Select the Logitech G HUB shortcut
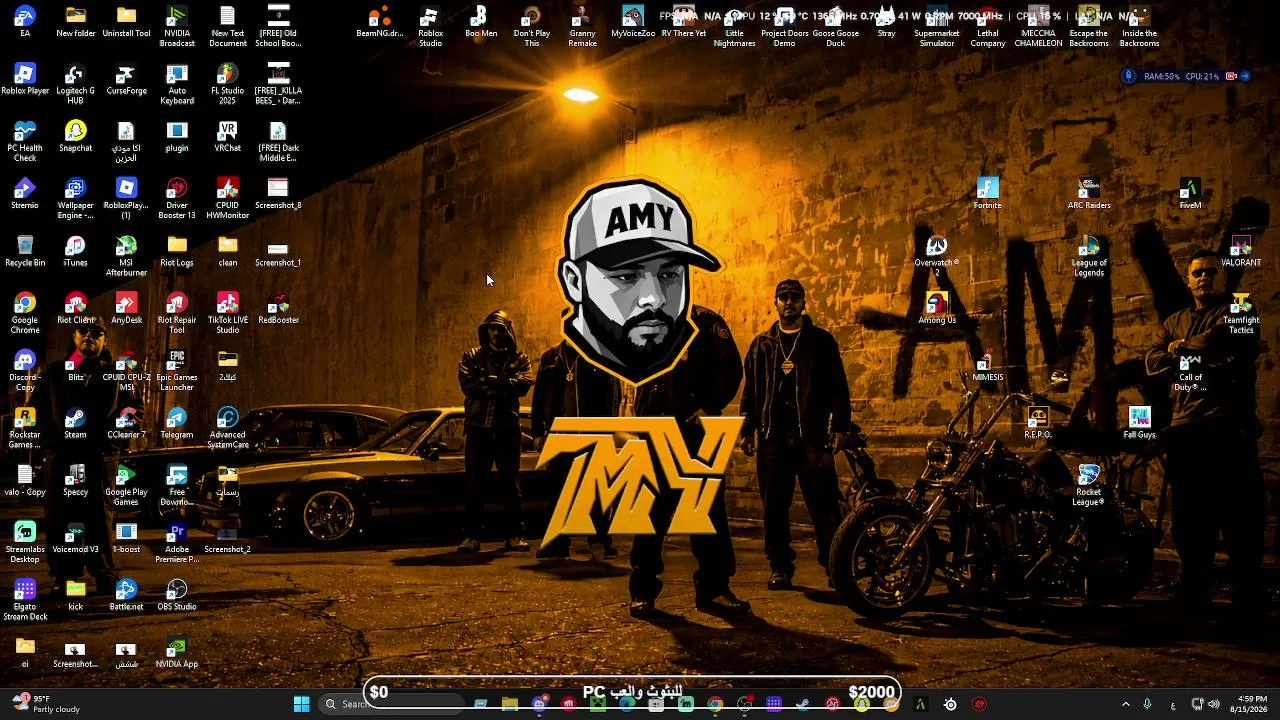The image size is (1280, 720). (75, 84)
